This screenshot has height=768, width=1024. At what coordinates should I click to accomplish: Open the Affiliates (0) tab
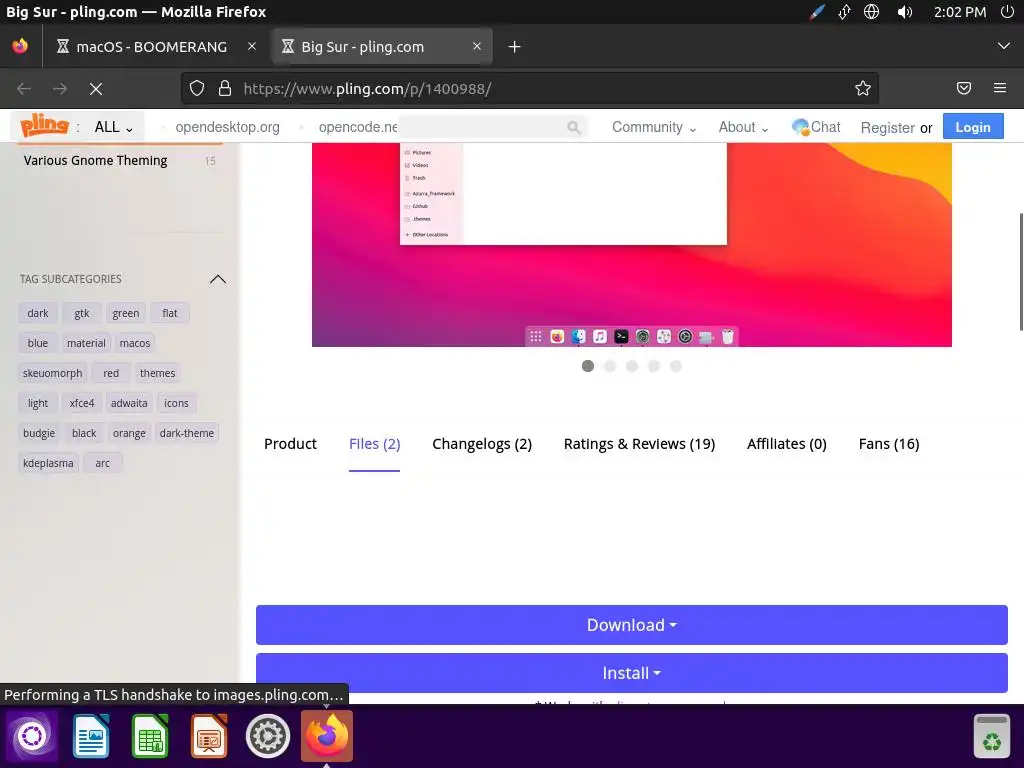[787, 444]
